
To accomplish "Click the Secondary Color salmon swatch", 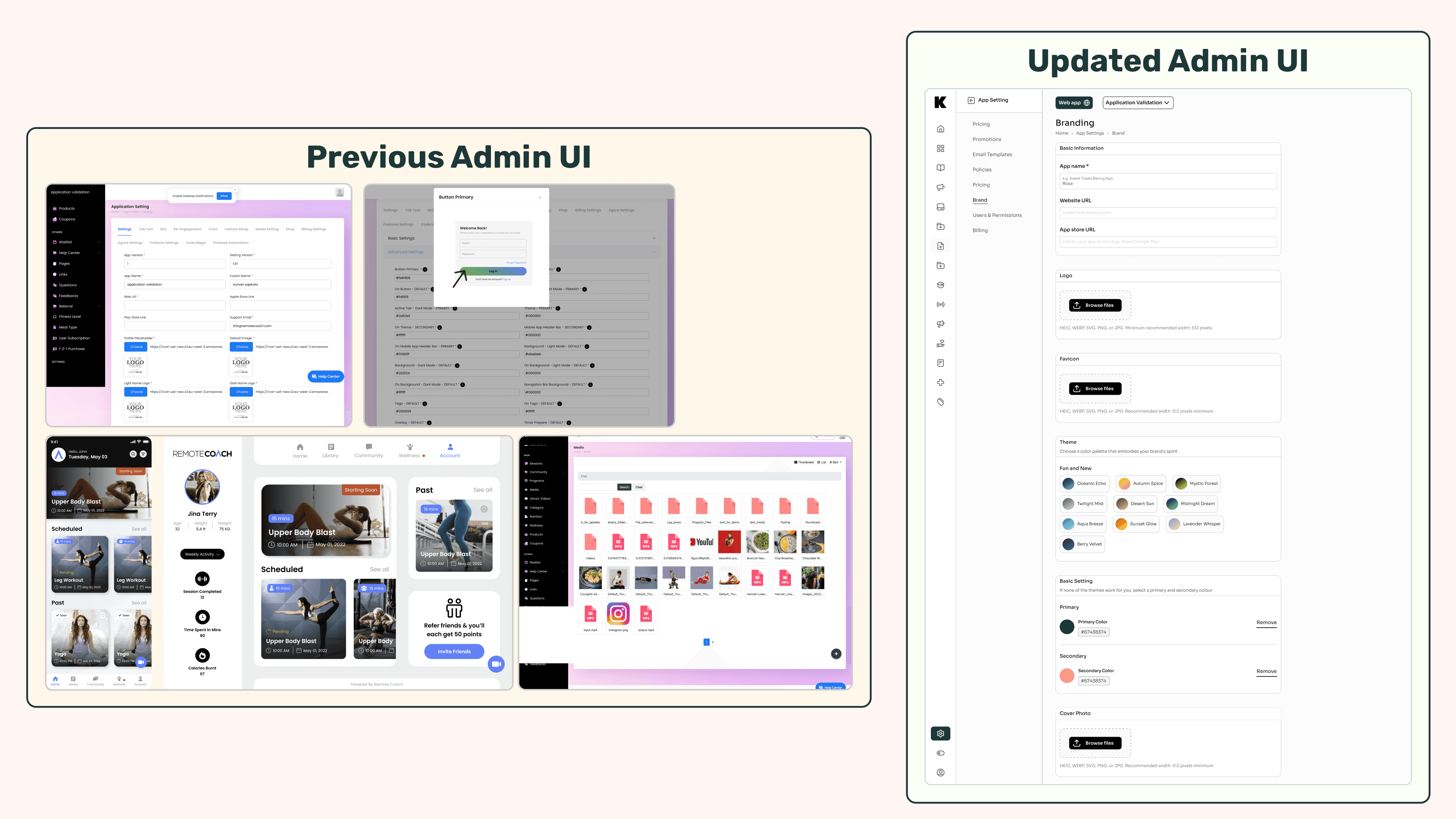I will (x=1067, y=675).
